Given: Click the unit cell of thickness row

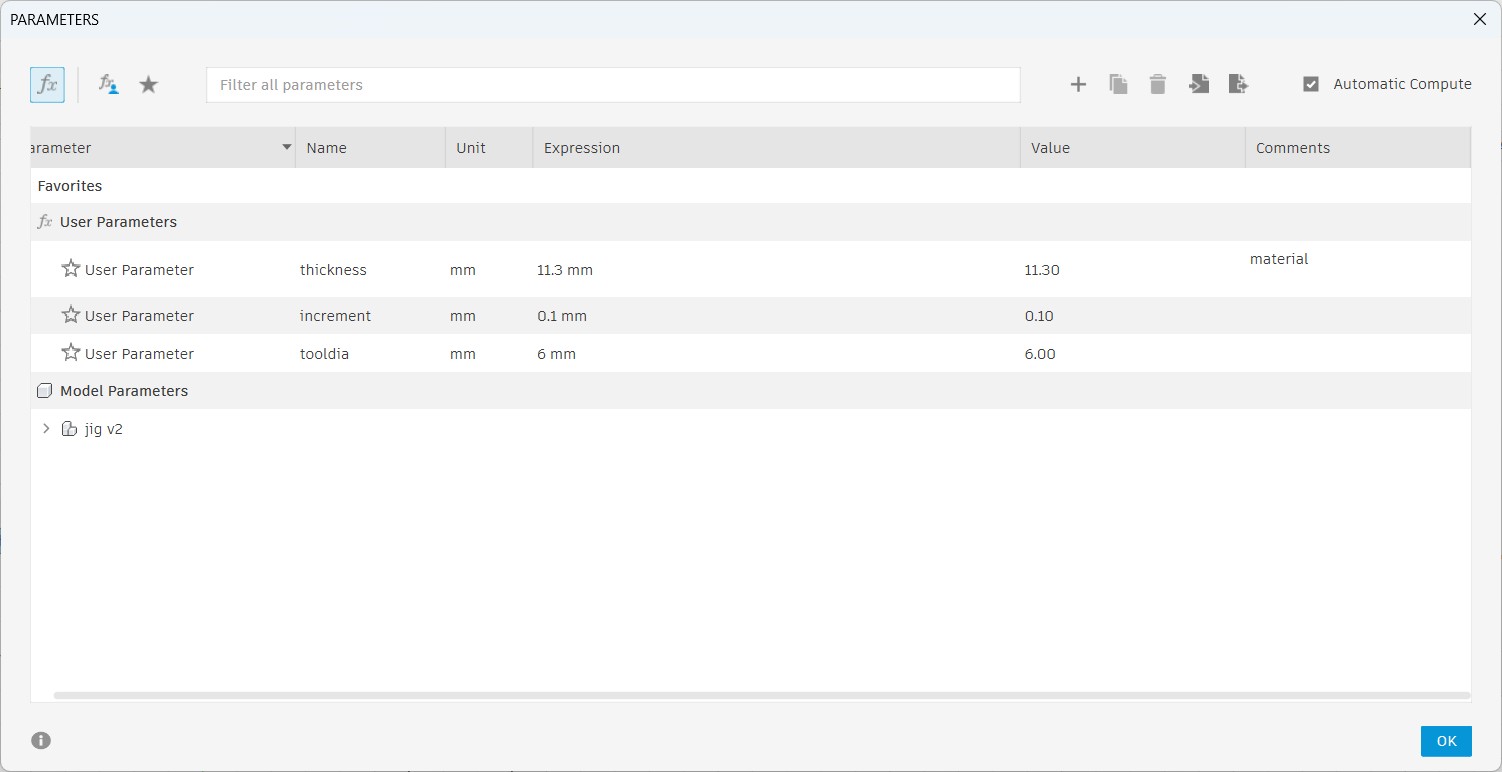Looking at the screenshot, I should (463, 270).
